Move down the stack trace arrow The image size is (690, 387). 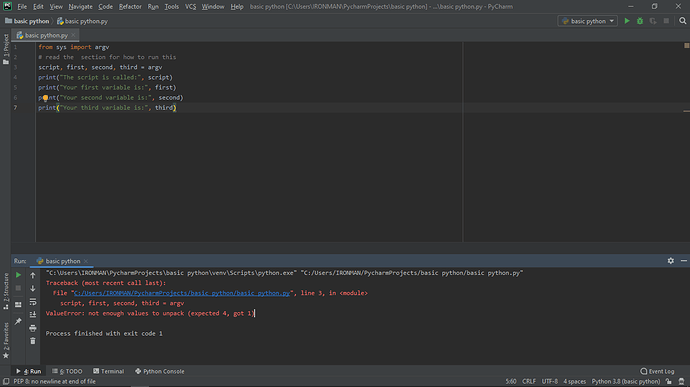click(x=33, y=288)
